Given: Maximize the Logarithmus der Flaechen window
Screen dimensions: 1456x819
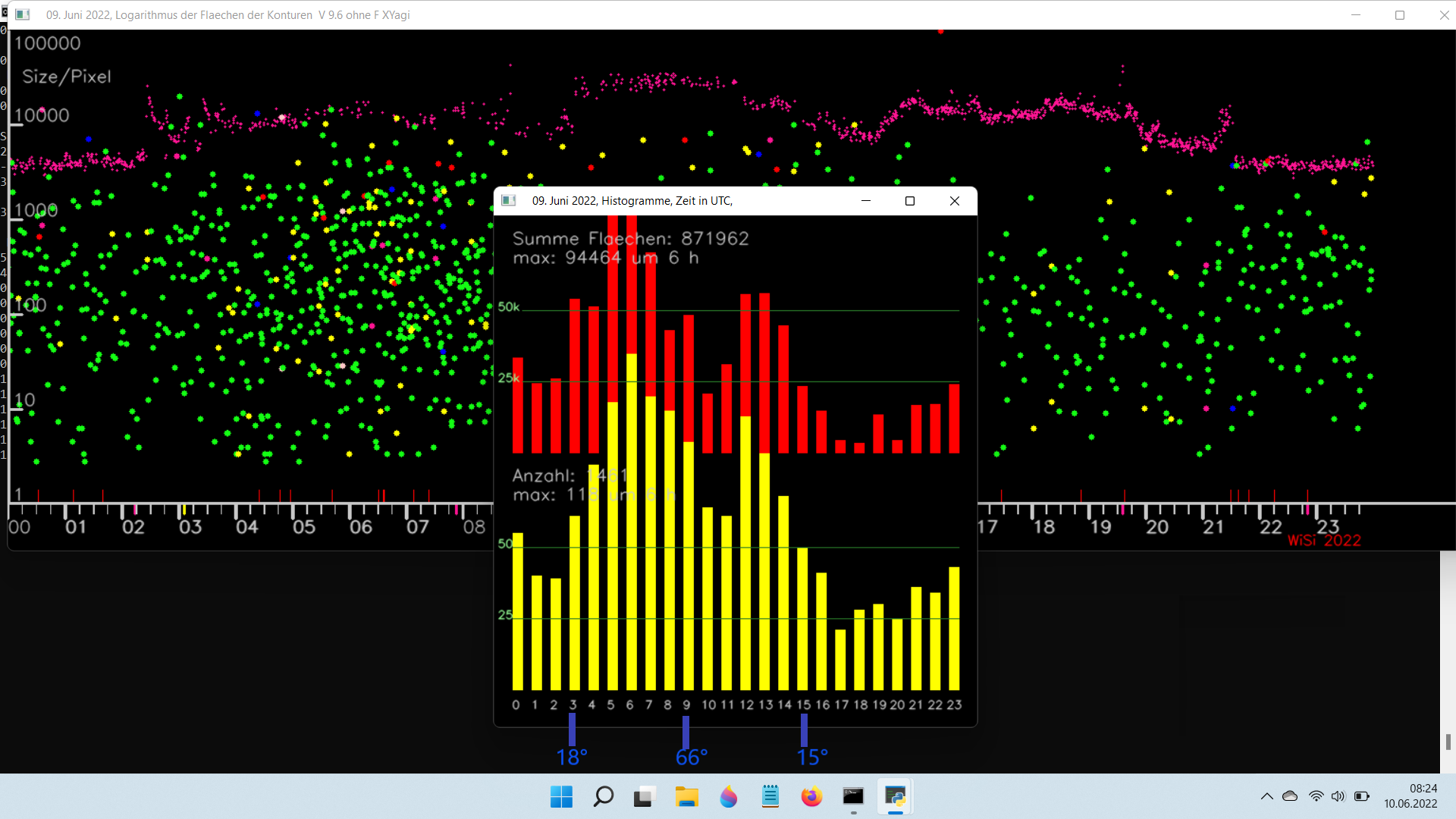Looking at the screenshot, I should [x=1400, y=15].
